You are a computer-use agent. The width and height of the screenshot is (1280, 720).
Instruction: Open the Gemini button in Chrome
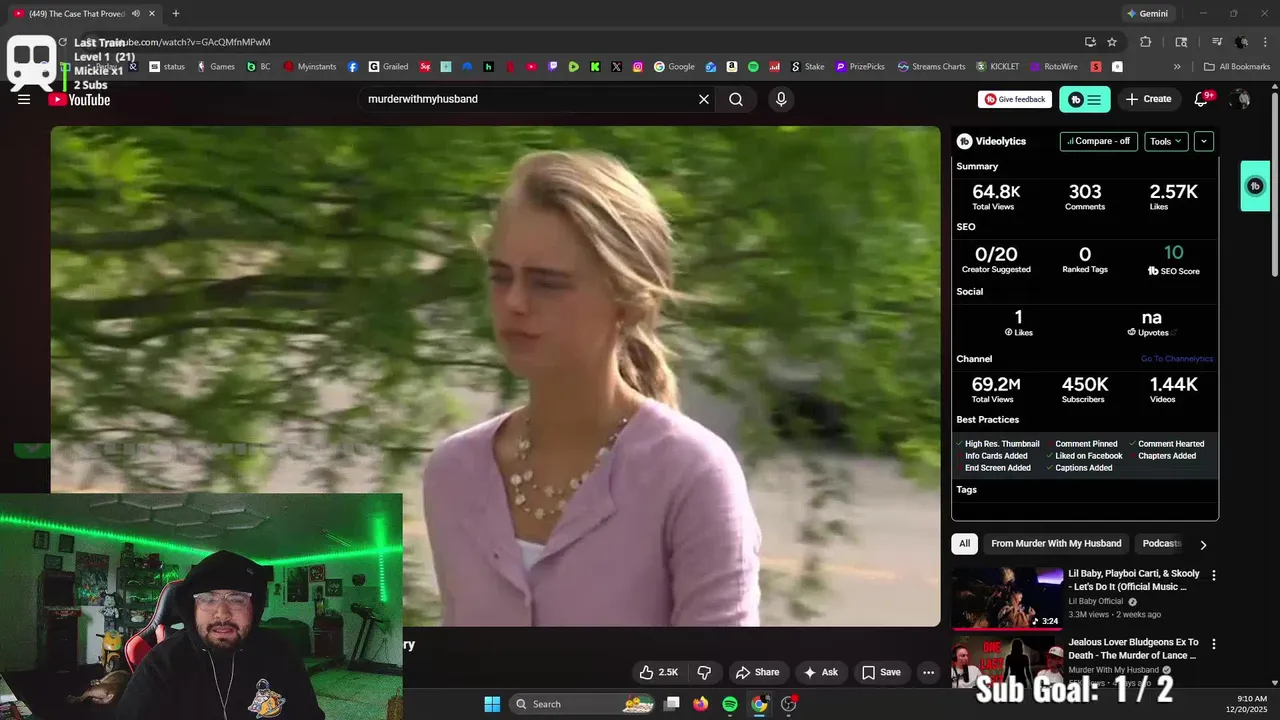[x=1147, y=14]
